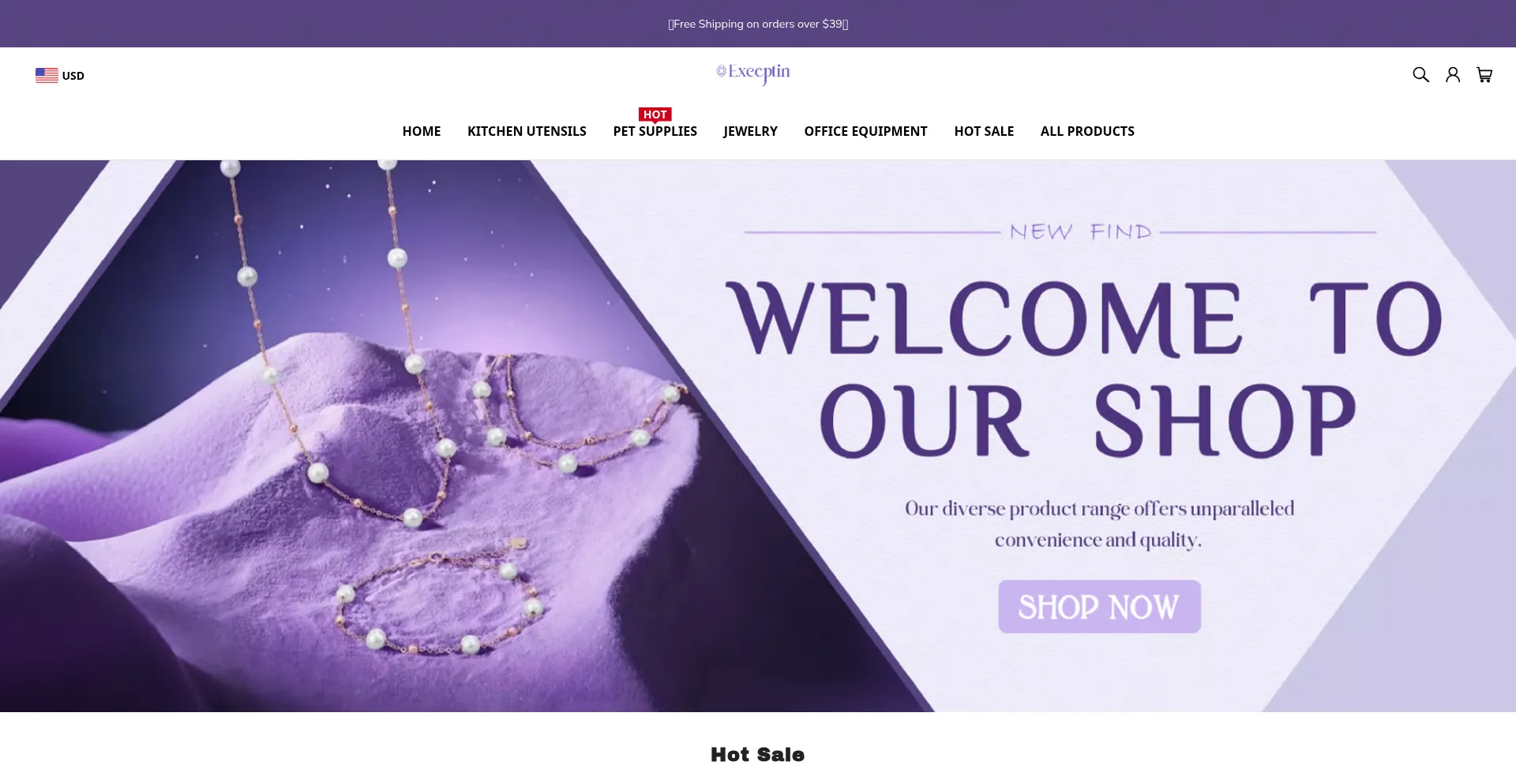Select PET SUPPLIES in navigation
This screenshot has width=1516, height=784.
point(655,131)
